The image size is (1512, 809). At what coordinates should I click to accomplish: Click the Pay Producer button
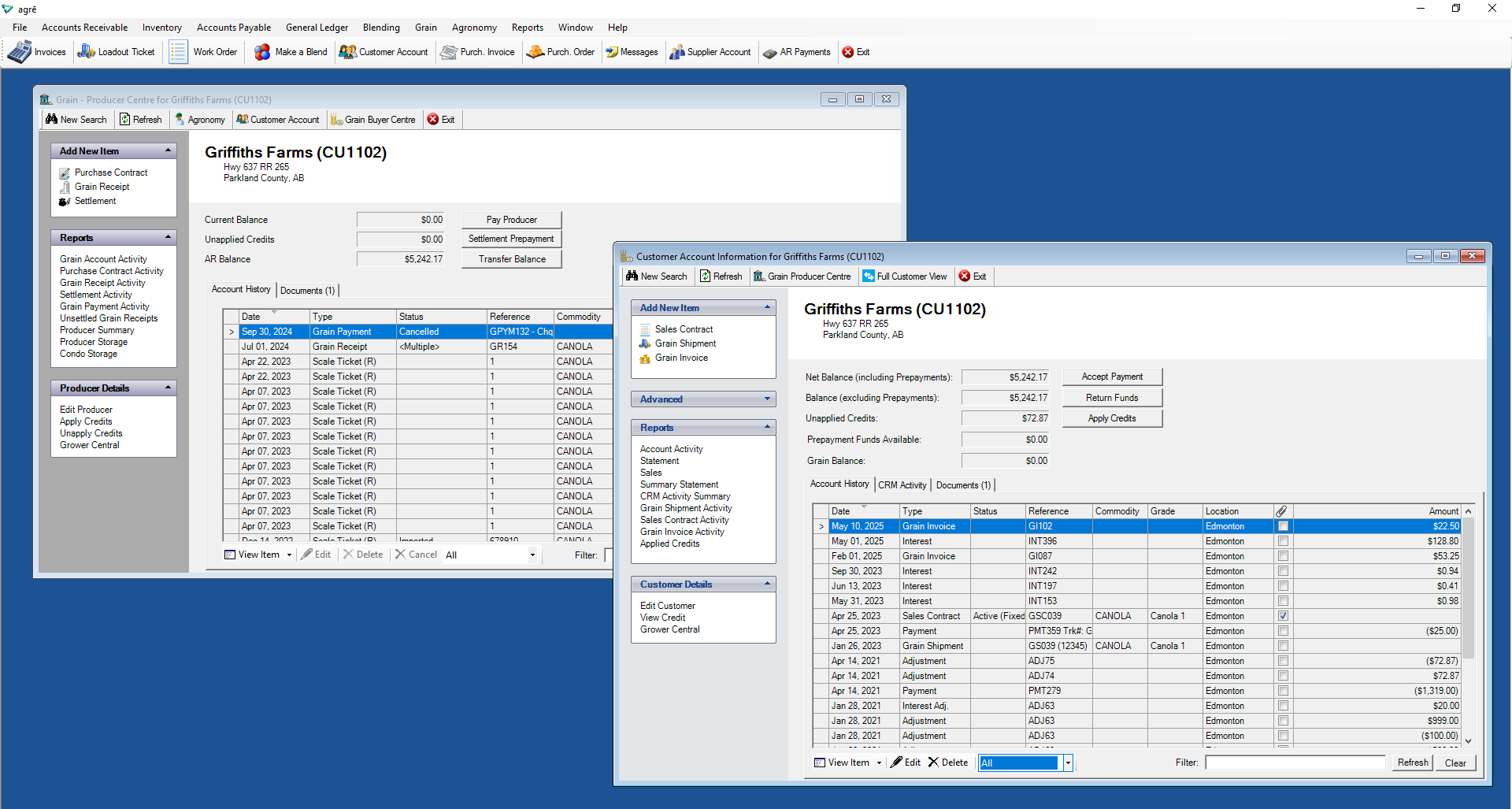(x=511, y=220)
